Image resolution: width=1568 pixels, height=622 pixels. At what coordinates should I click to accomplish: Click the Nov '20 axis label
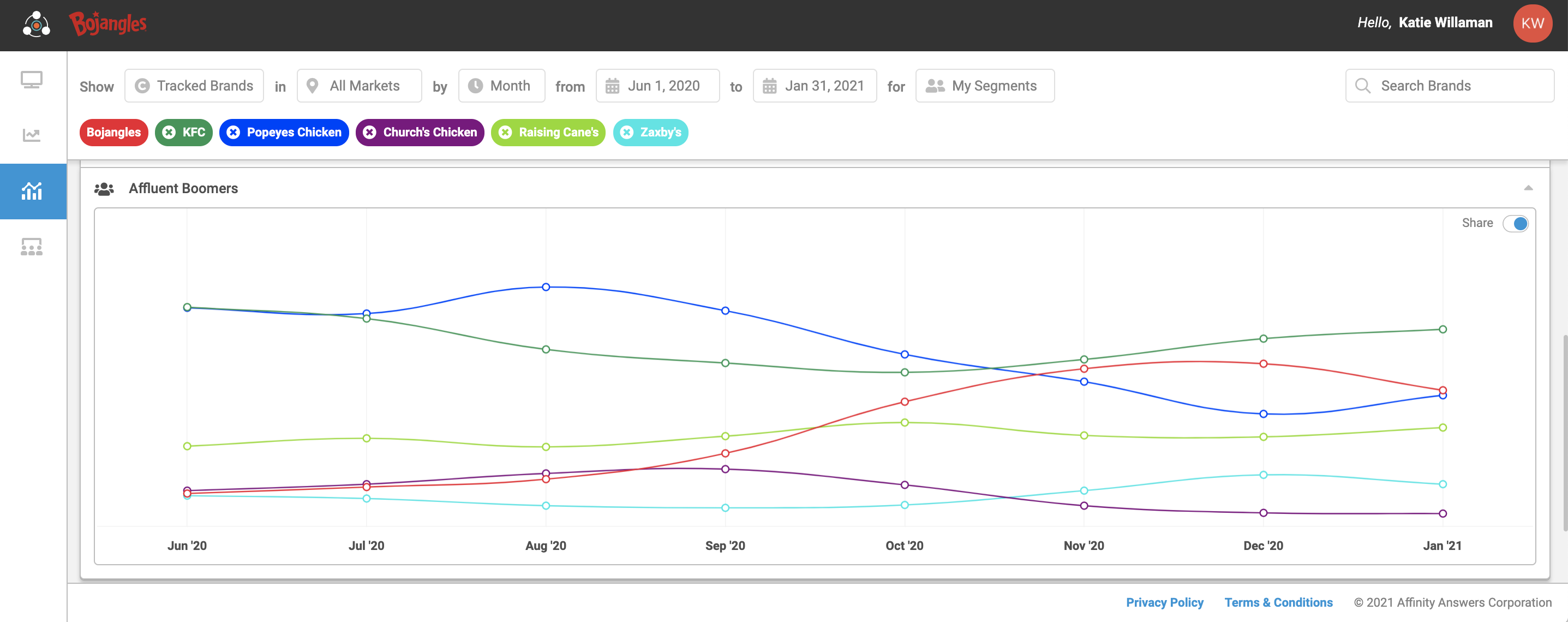pos(1084,546)
